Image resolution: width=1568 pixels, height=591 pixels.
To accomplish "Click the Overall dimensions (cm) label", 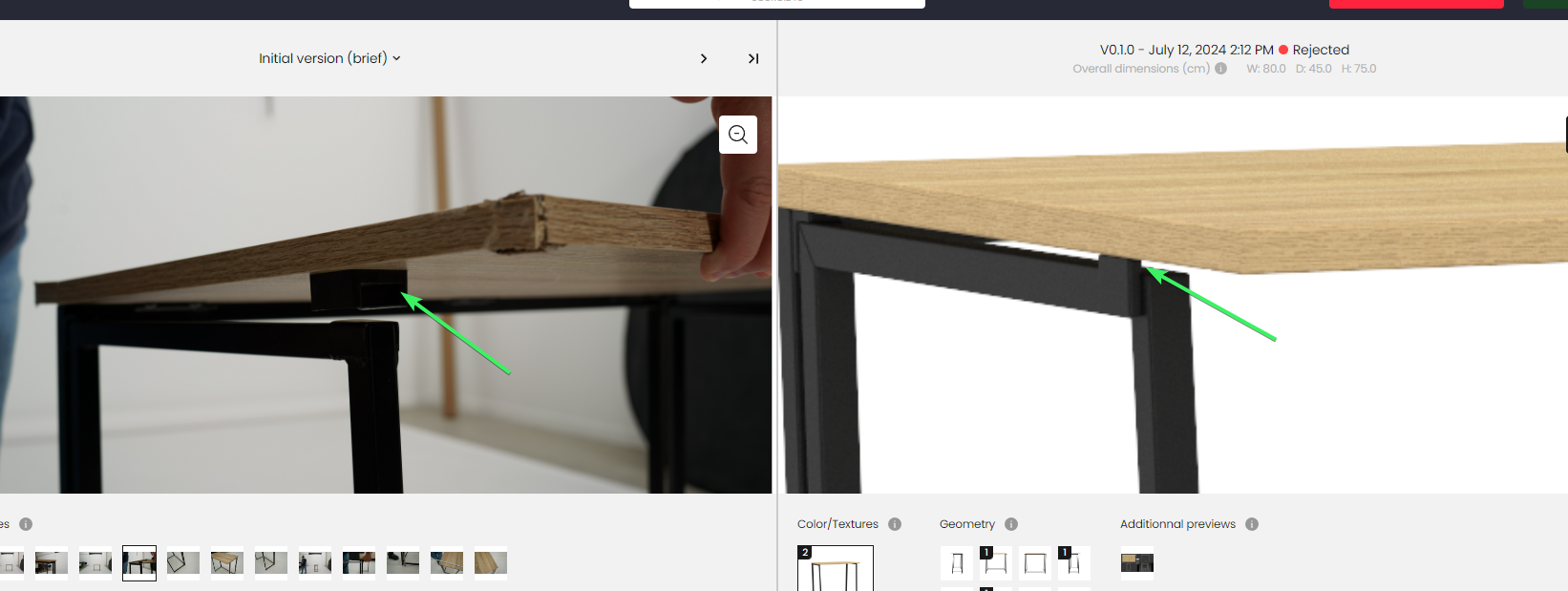I will tap(1141, 69).
